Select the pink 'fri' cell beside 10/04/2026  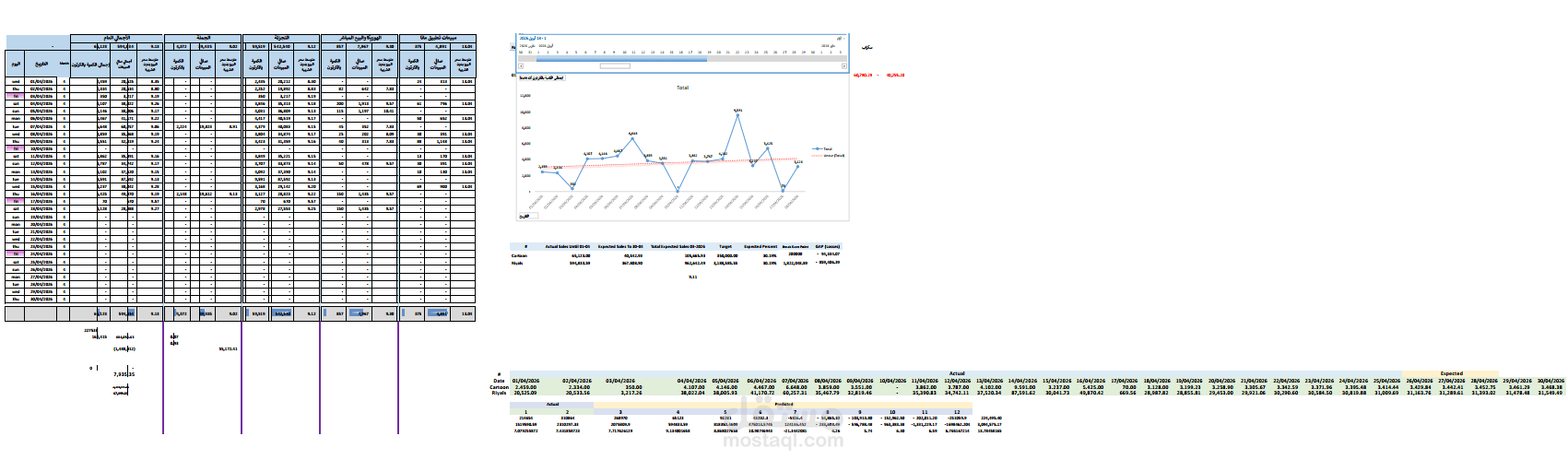15,148
